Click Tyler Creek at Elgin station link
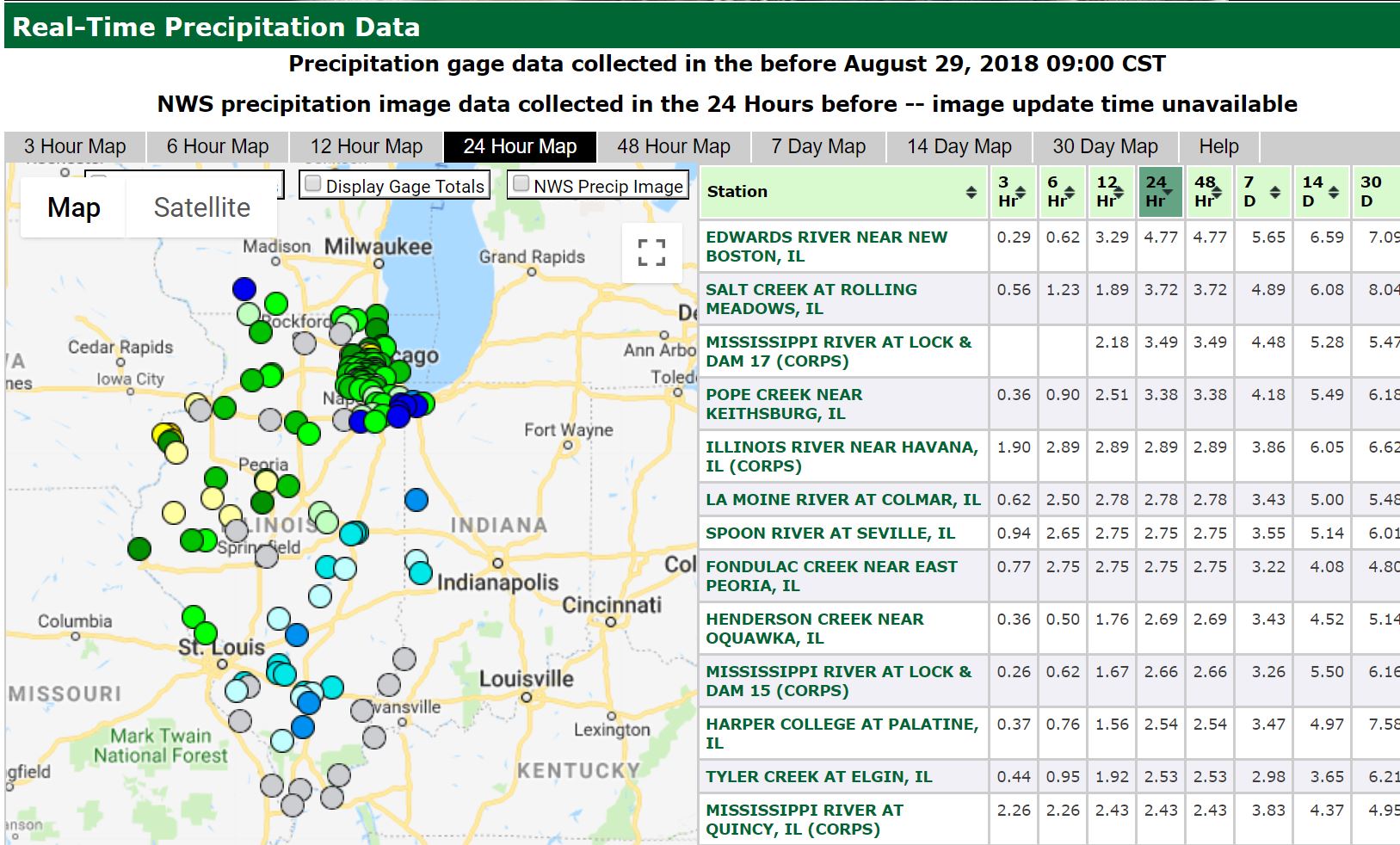The width and height of the screenshot is (1400, 845). pyautogui.click(x=818, y=776)
